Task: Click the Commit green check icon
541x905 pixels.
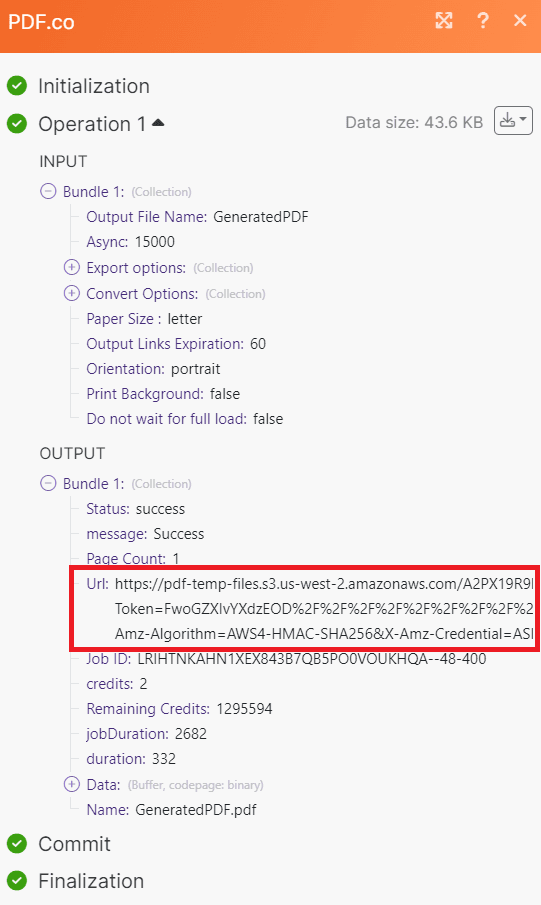Action: click(x=17, y=844)
